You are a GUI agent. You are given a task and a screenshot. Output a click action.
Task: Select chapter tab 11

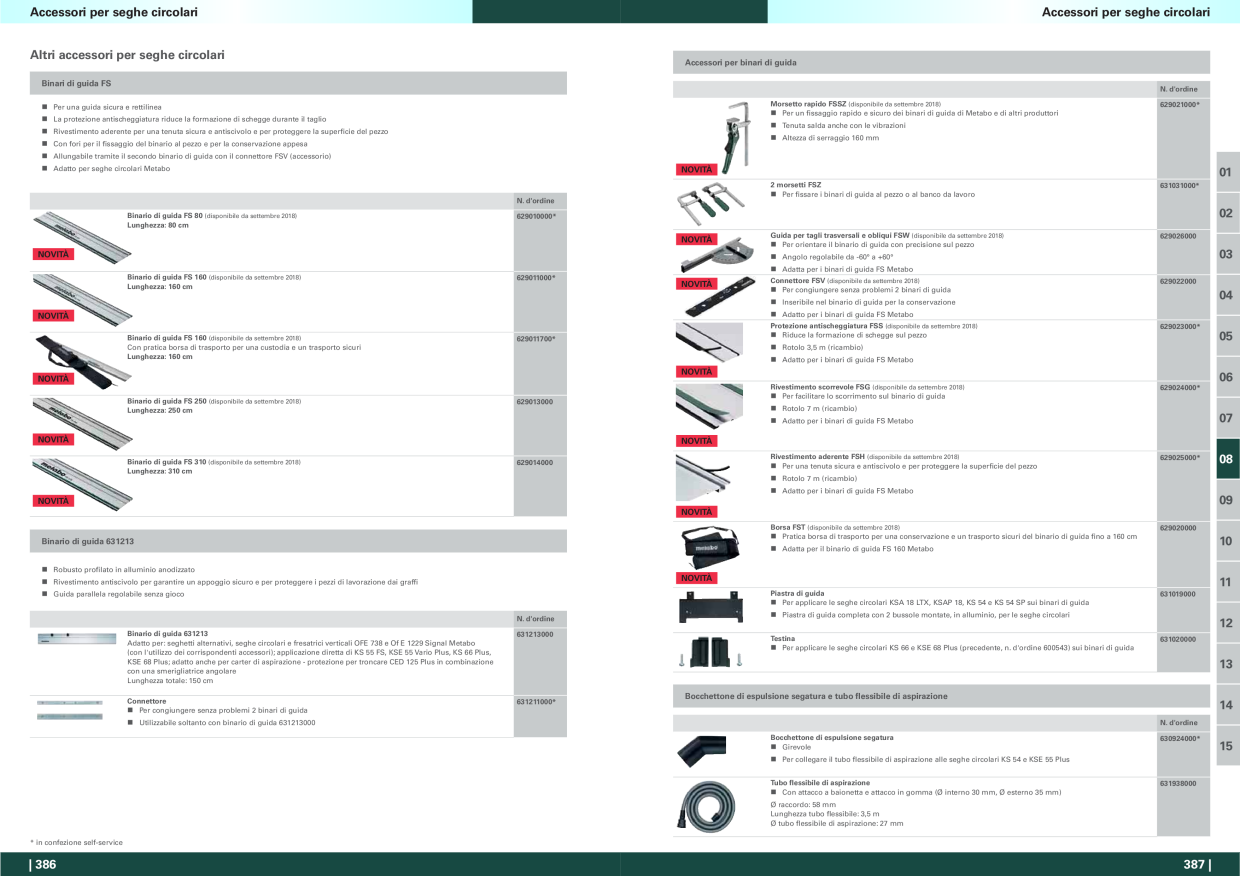pyautogui.click(x=1226, y=582)
